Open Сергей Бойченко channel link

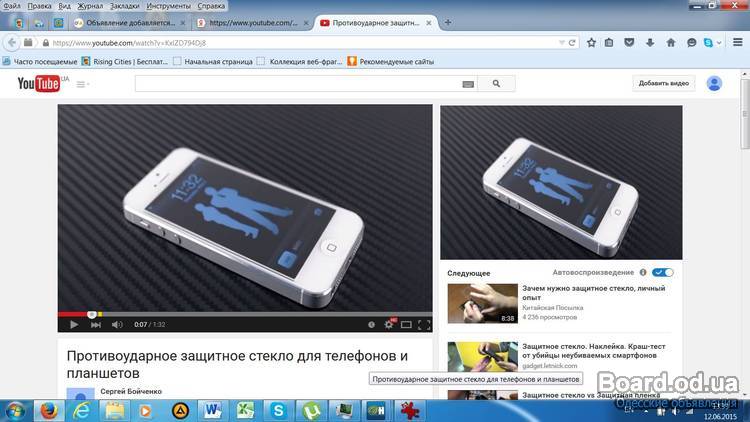click(131, 392)
